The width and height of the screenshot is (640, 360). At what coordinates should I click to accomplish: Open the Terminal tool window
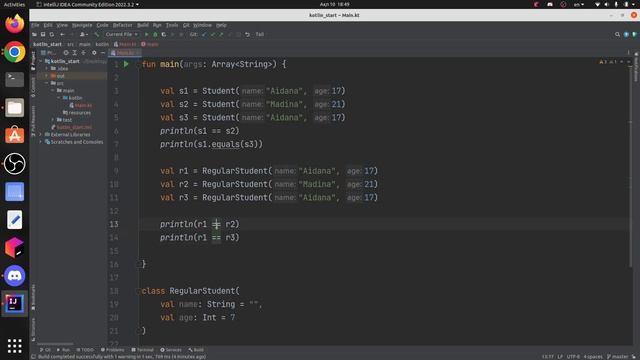(x=142, y=350)
